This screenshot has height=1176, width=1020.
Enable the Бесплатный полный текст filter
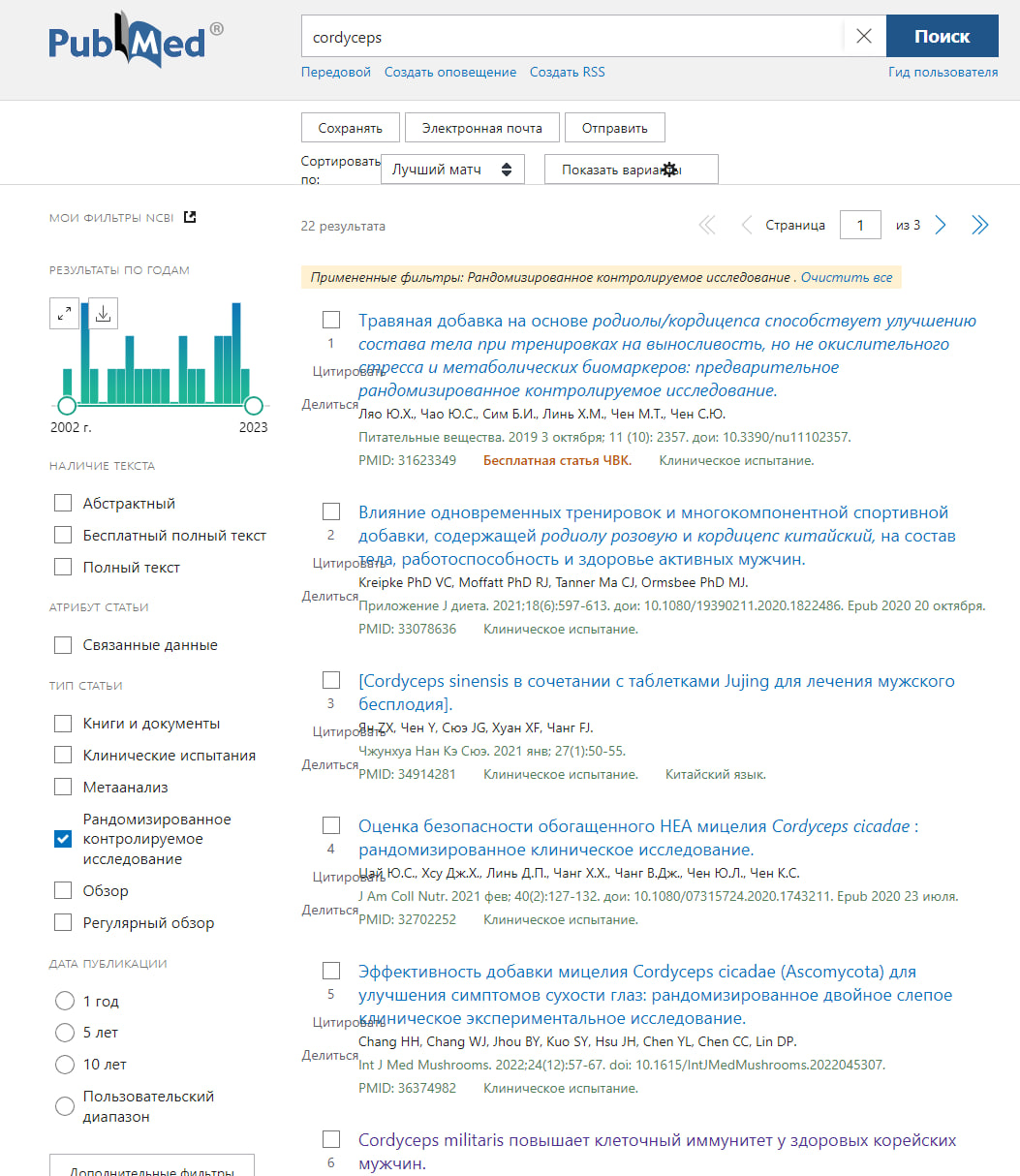pos(63,535)
